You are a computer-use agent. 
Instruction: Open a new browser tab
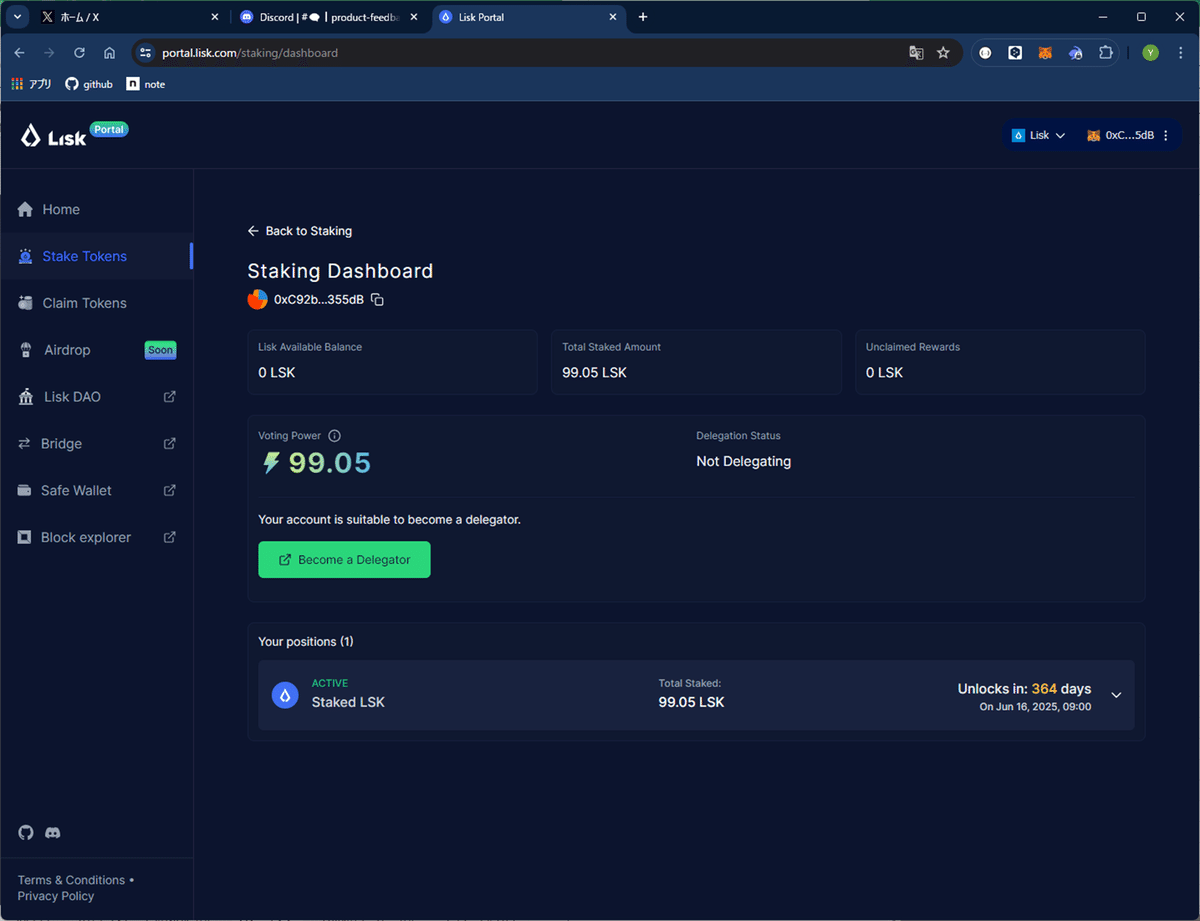tap(643, 17)
